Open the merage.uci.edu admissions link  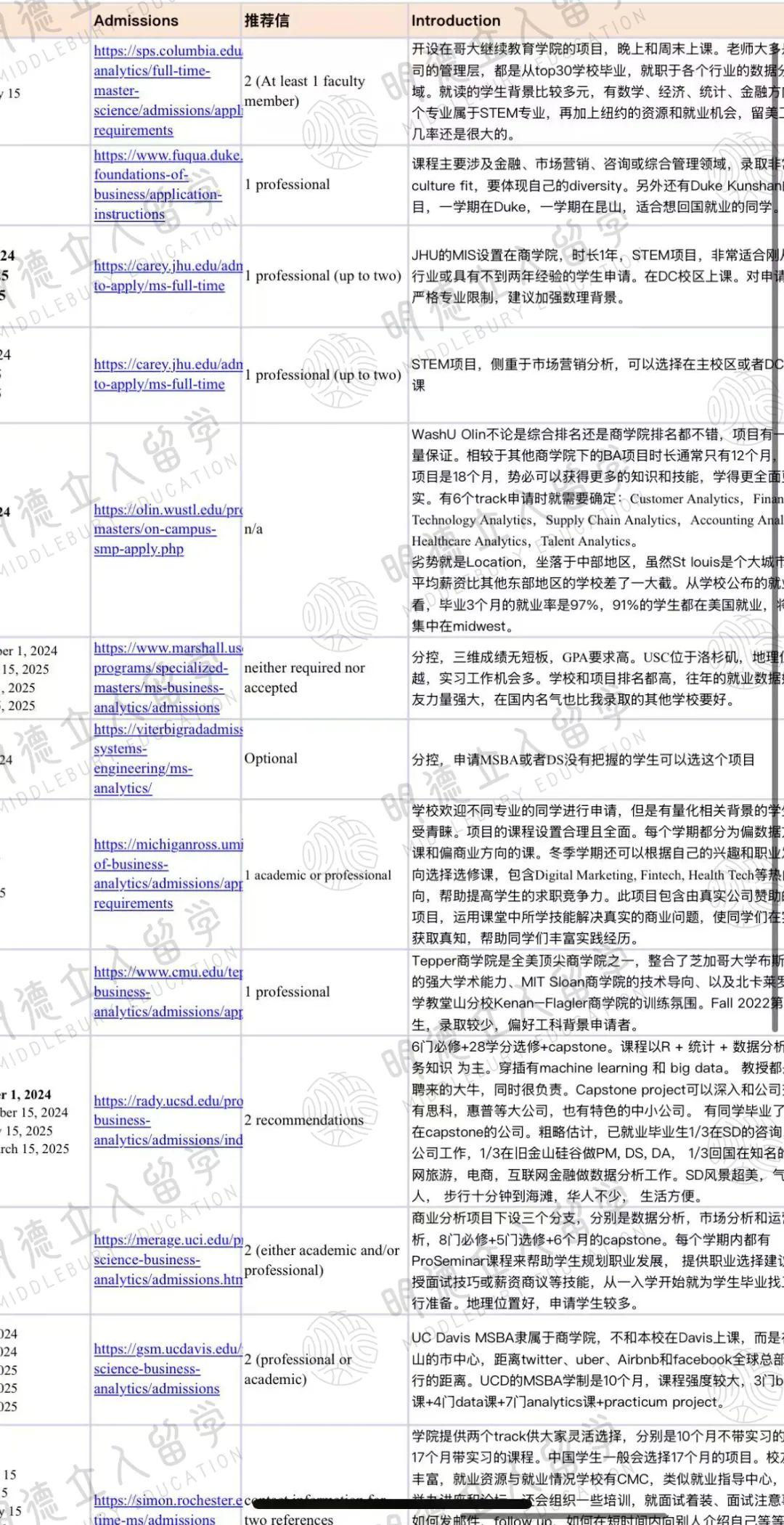pyautogui.click(x=168, y=1259)
